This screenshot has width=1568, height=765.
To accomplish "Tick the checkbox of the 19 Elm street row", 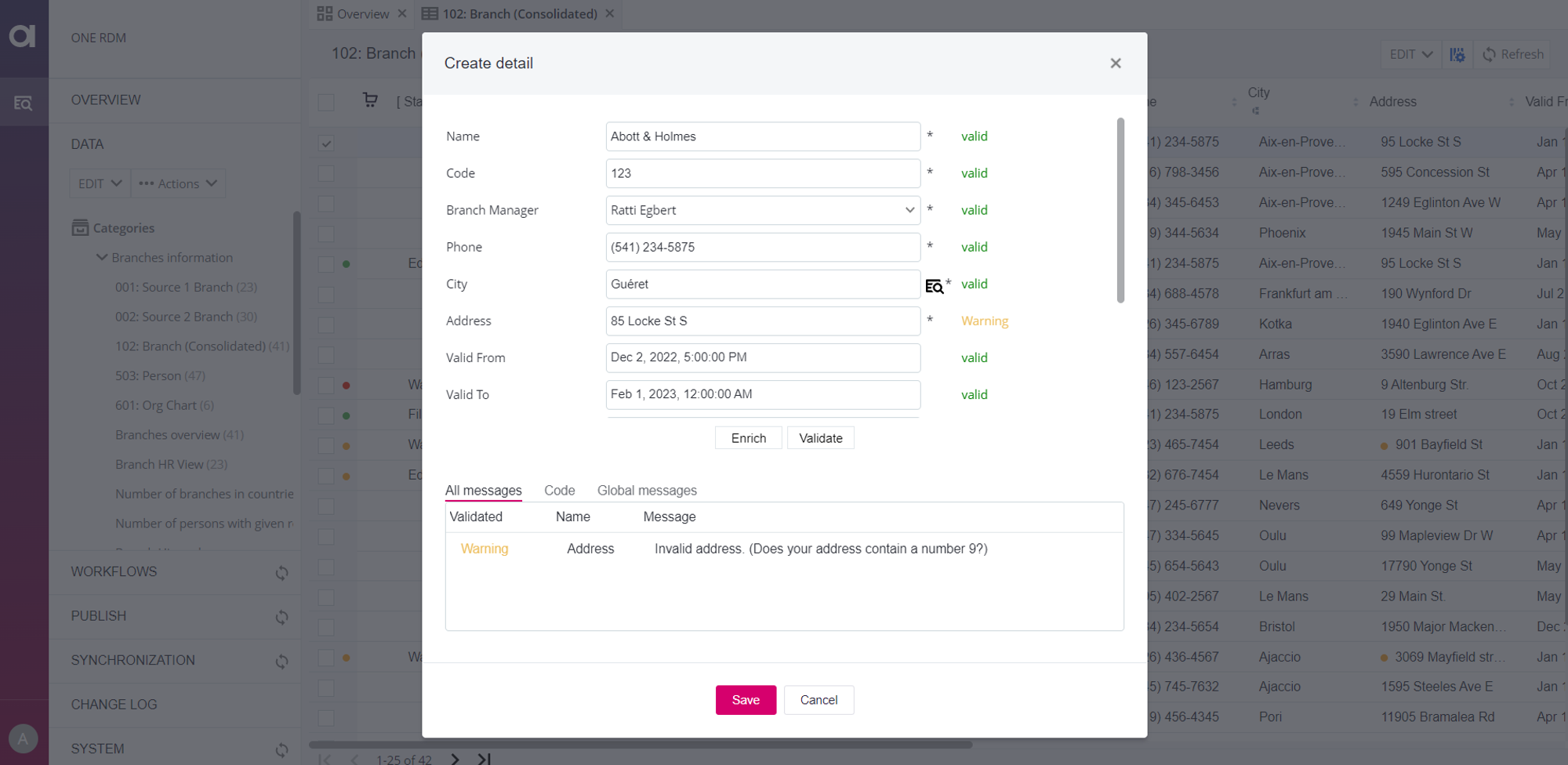I will click(x=326, y=415).
